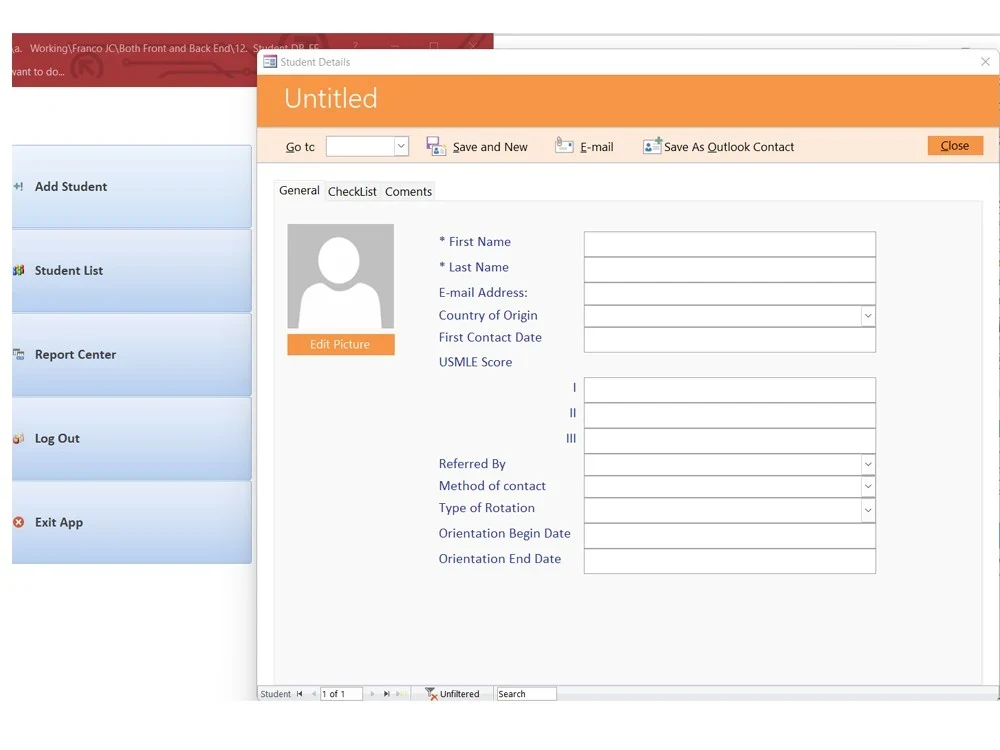The height and width of the screenshot is (750, 1000).
Task: Go to last record navigation arrow
Action: [x=386, y=694]
